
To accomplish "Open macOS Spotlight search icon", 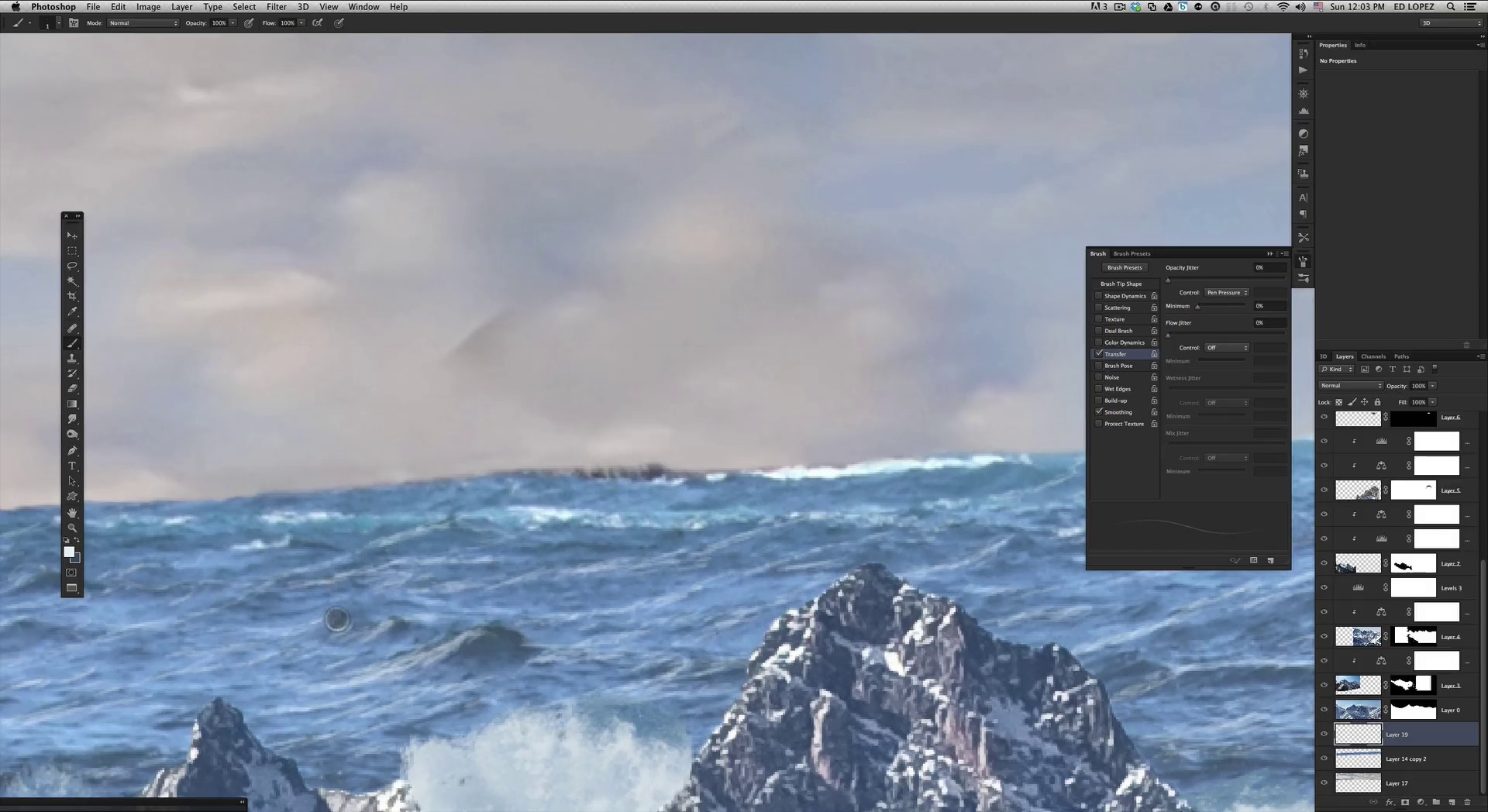I will [1451, 7].
